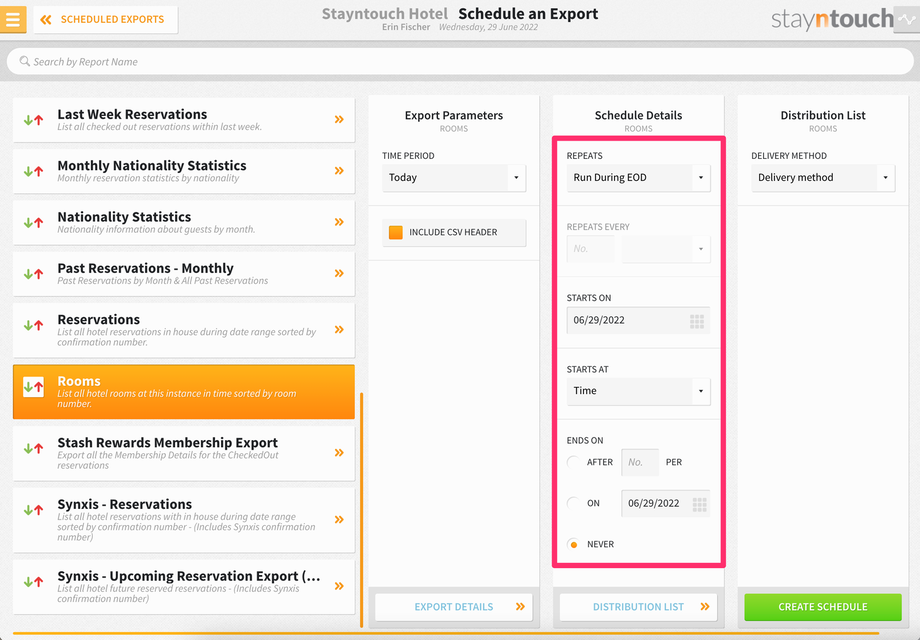The height and width of the screenshot is (640, 920).
Task: Click export arrows icon for Reservations row
Action: pos(33,325)
